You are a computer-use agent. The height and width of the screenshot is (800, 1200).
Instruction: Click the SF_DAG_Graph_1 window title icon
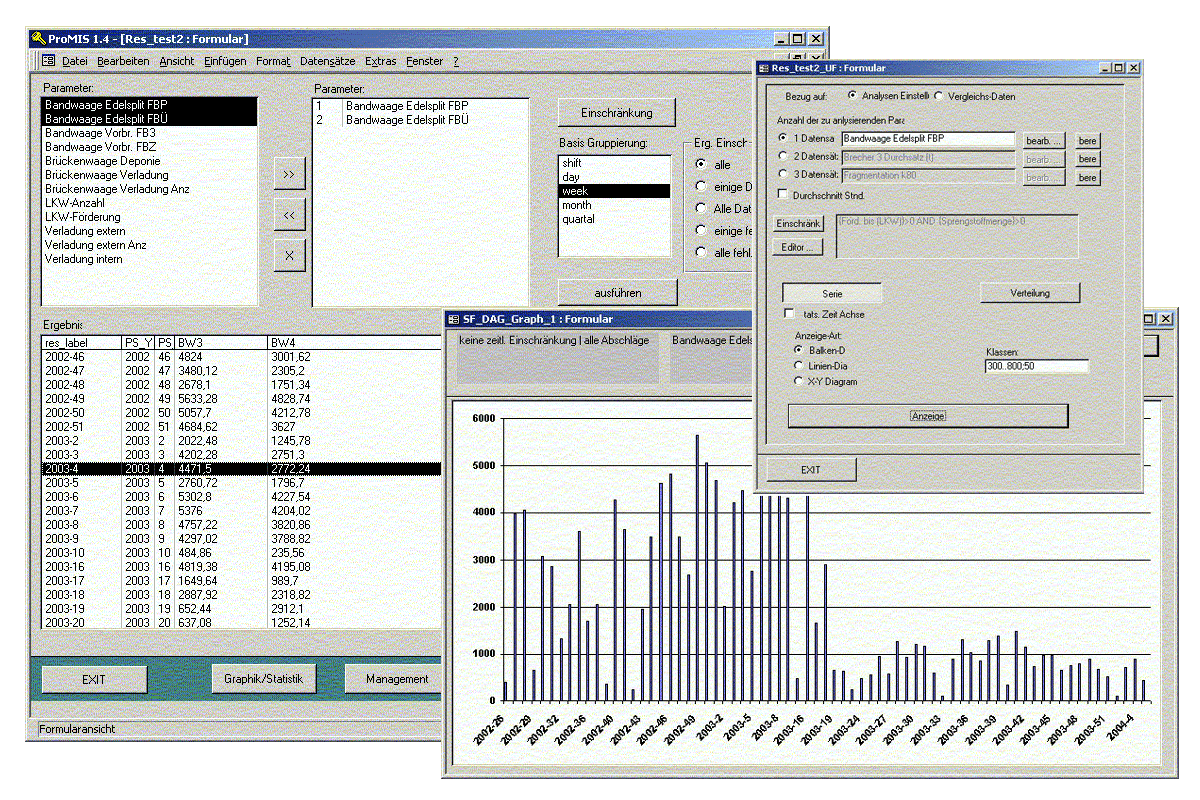pos(454,319)
